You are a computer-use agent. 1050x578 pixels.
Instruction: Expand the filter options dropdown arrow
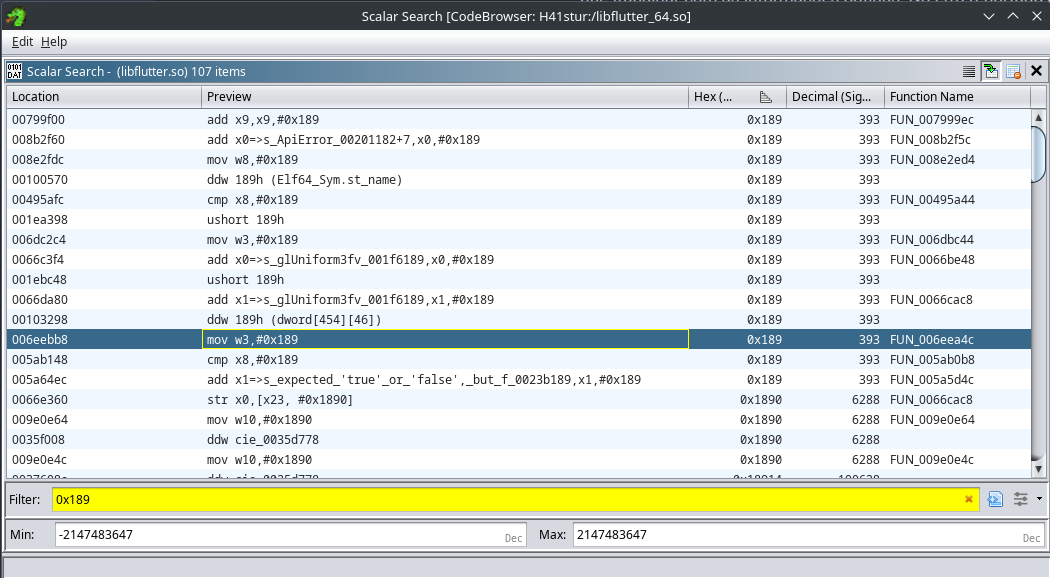tap(1039, 499)
